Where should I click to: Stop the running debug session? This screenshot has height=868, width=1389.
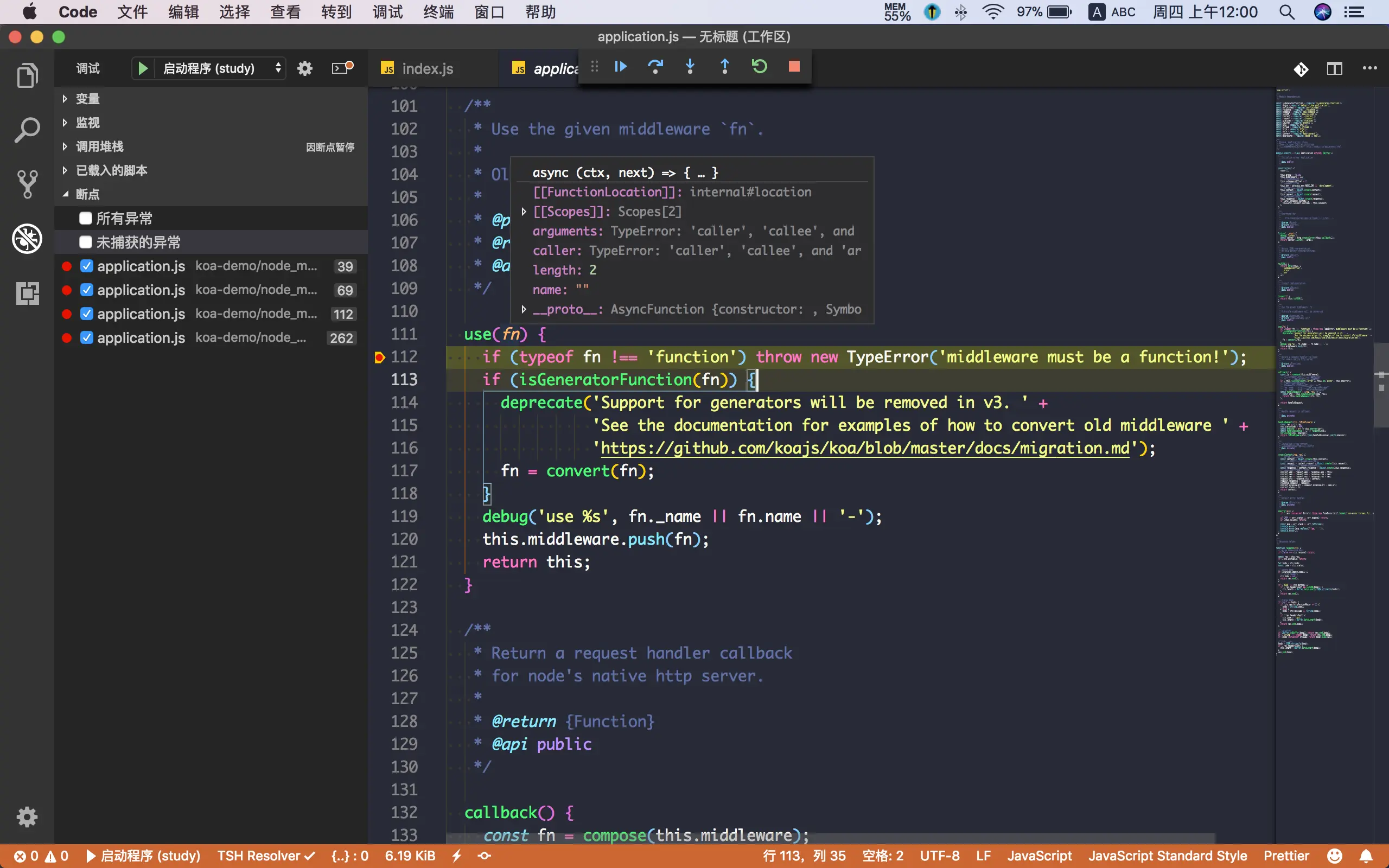[x=793, y=66]
